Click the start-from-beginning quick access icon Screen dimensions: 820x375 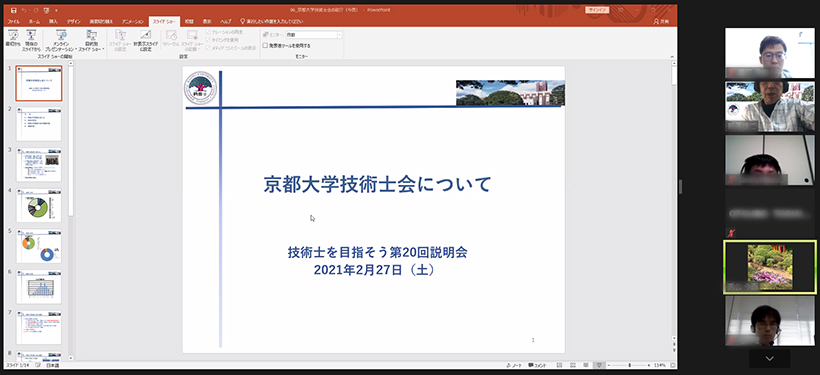click(47, 10)
